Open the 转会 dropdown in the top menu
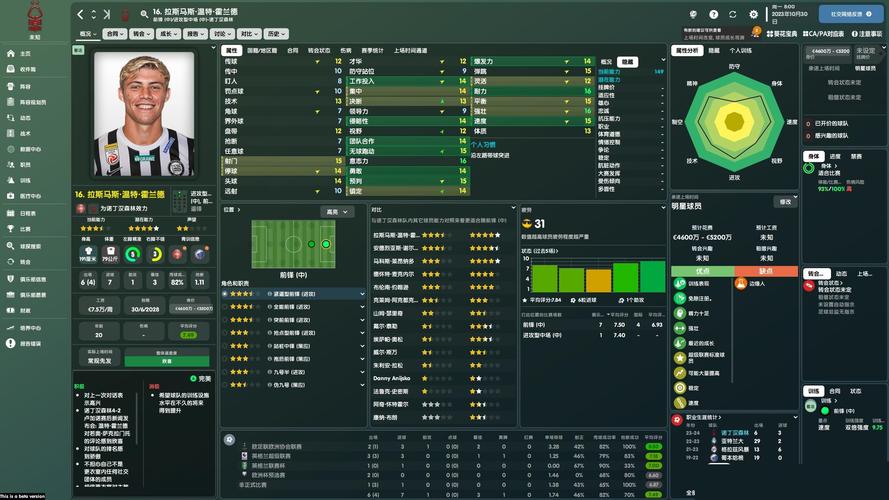This screenshot has height=500, width=889. [x=141, y=33]
